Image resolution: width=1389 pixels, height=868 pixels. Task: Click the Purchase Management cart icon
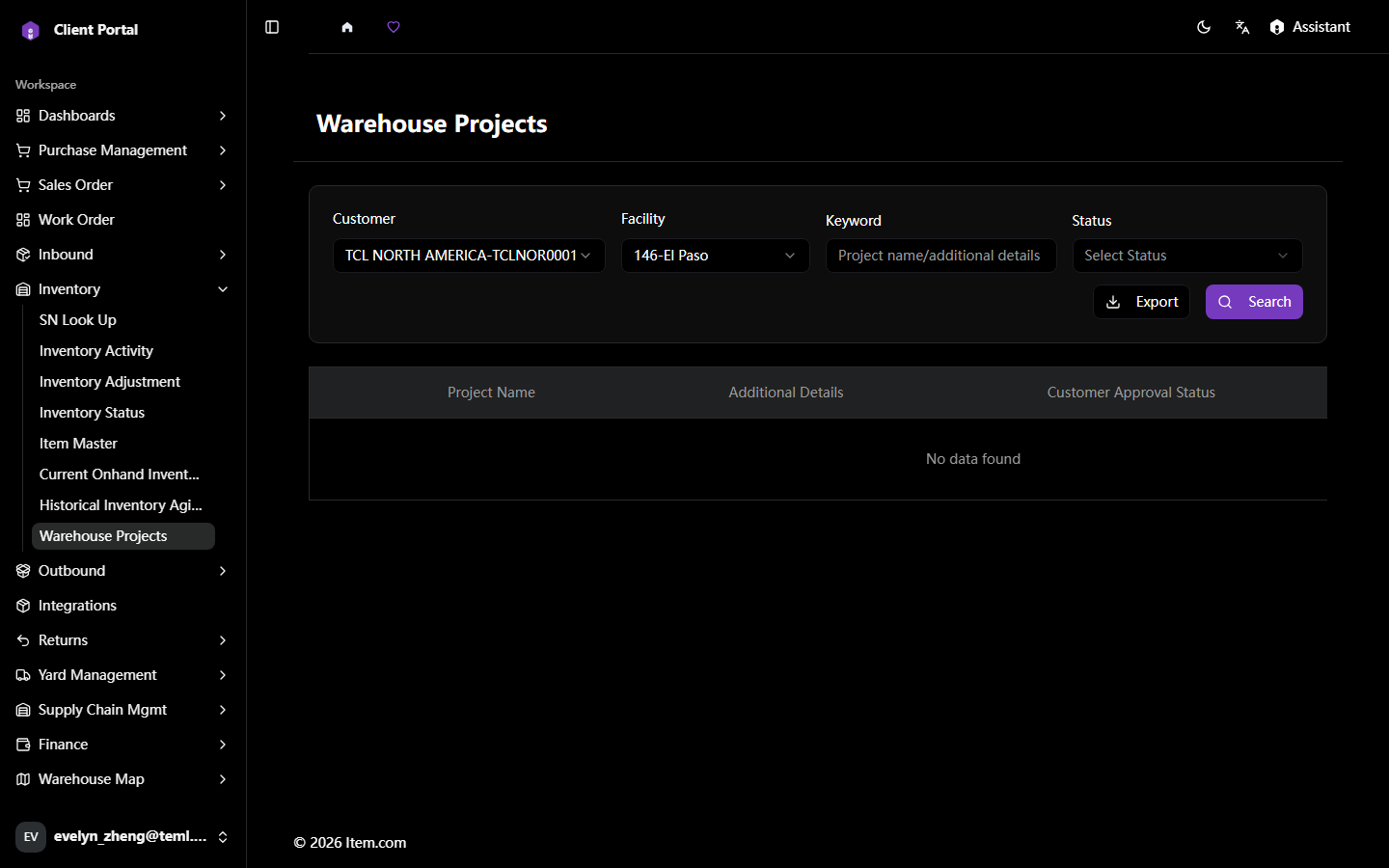click(x=23, y=150)
